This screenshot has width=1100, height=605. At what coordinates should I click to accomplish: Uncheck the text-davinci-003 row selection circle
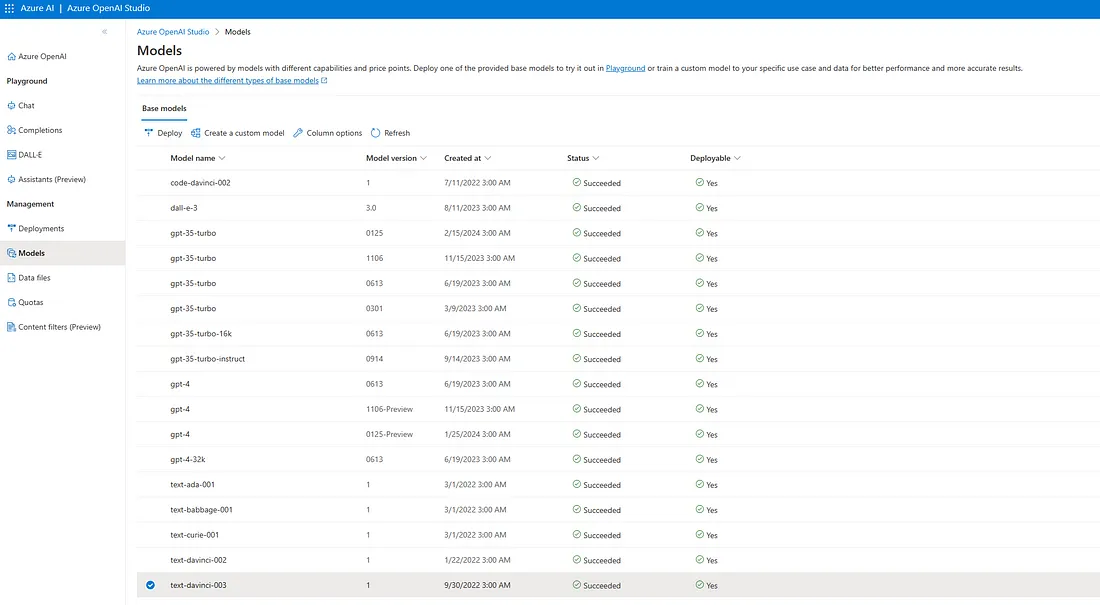(150, 585)
